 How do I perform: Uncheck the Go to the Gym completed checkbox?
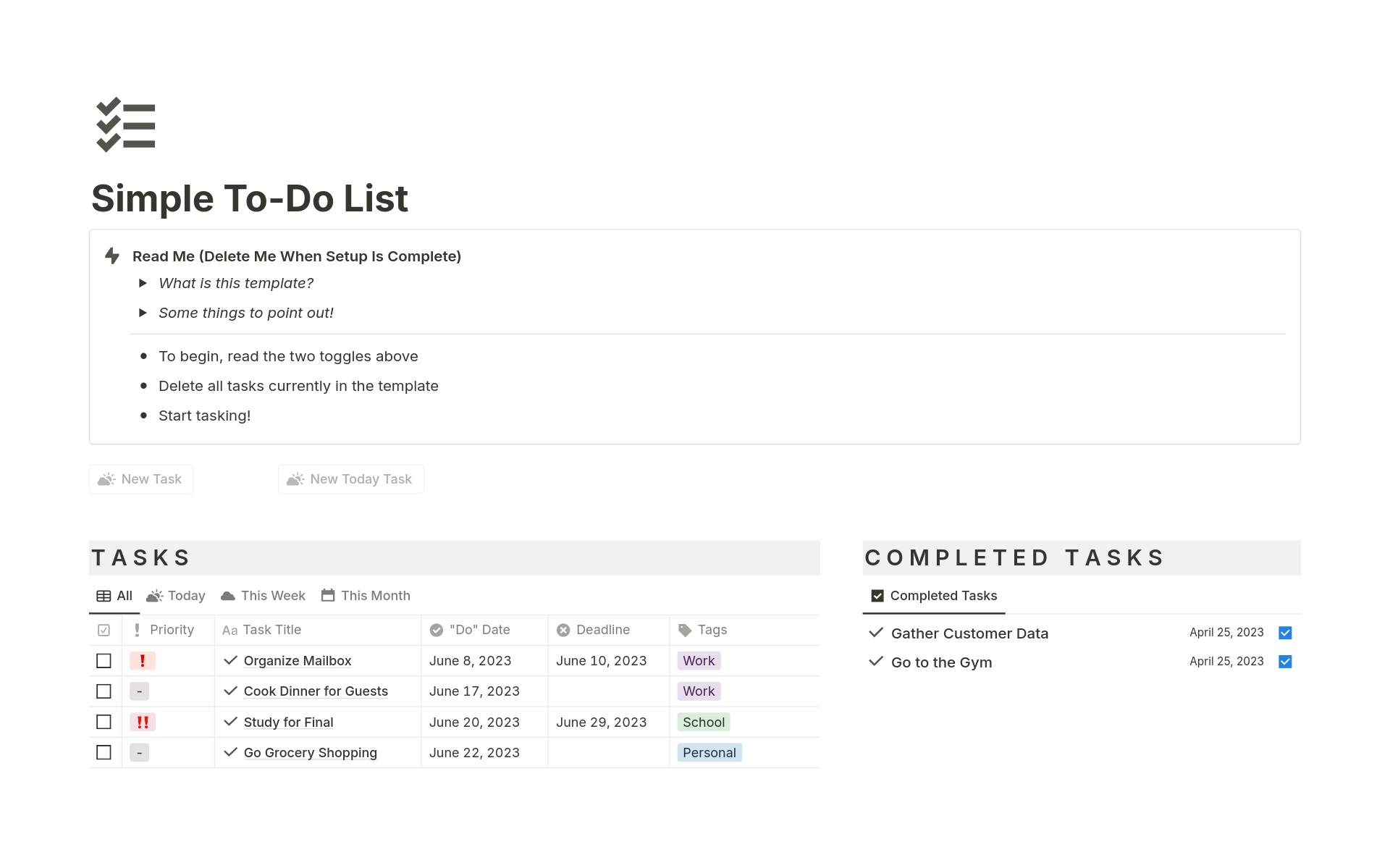(1285, 661)
